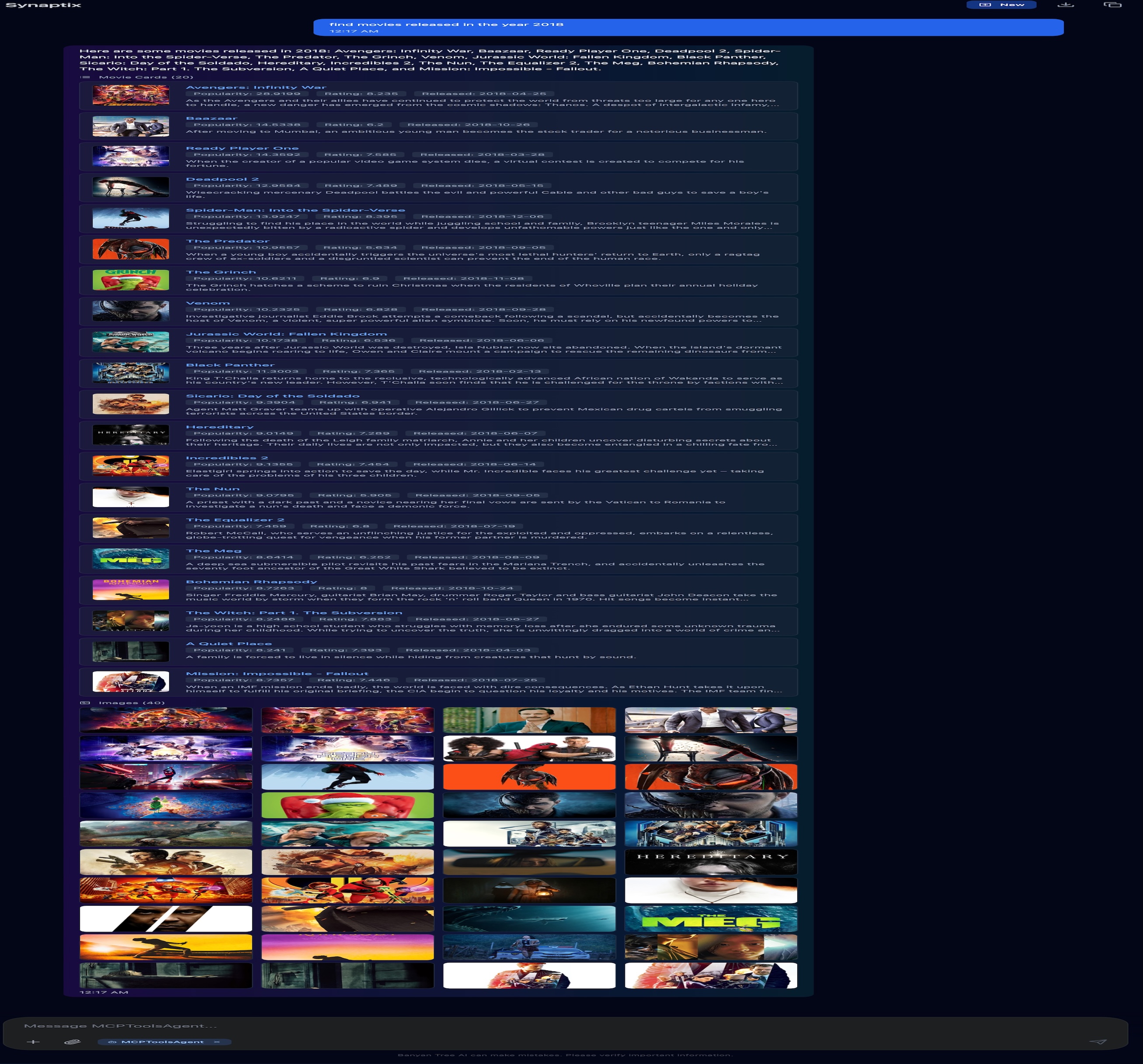This screenshot has height=1064, width=1143.
Task: Click the Hereditary poster in the image grid
Action: [711, 862]
